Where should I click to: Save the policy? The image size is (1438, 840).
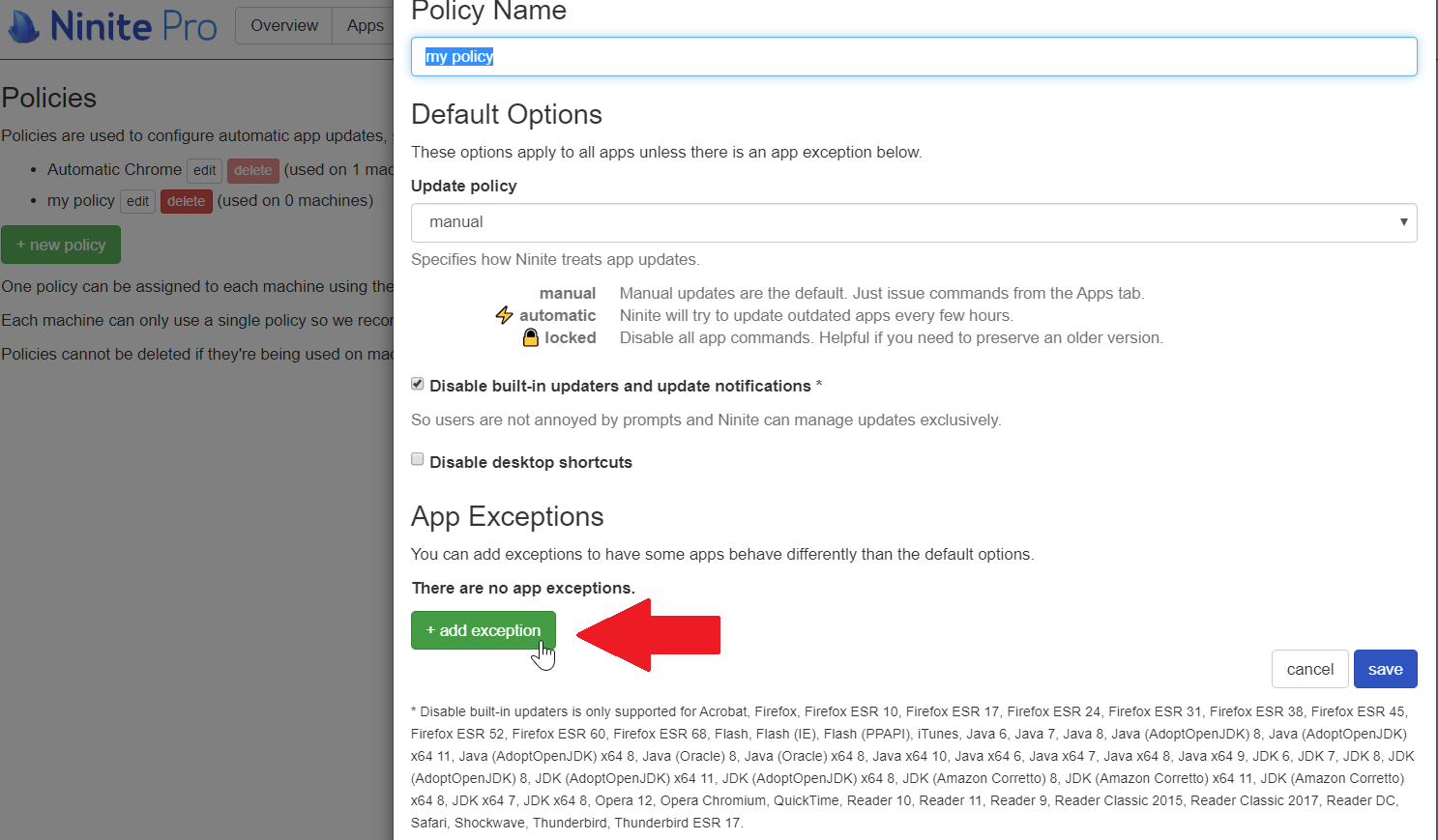[x=1385, y=669]
